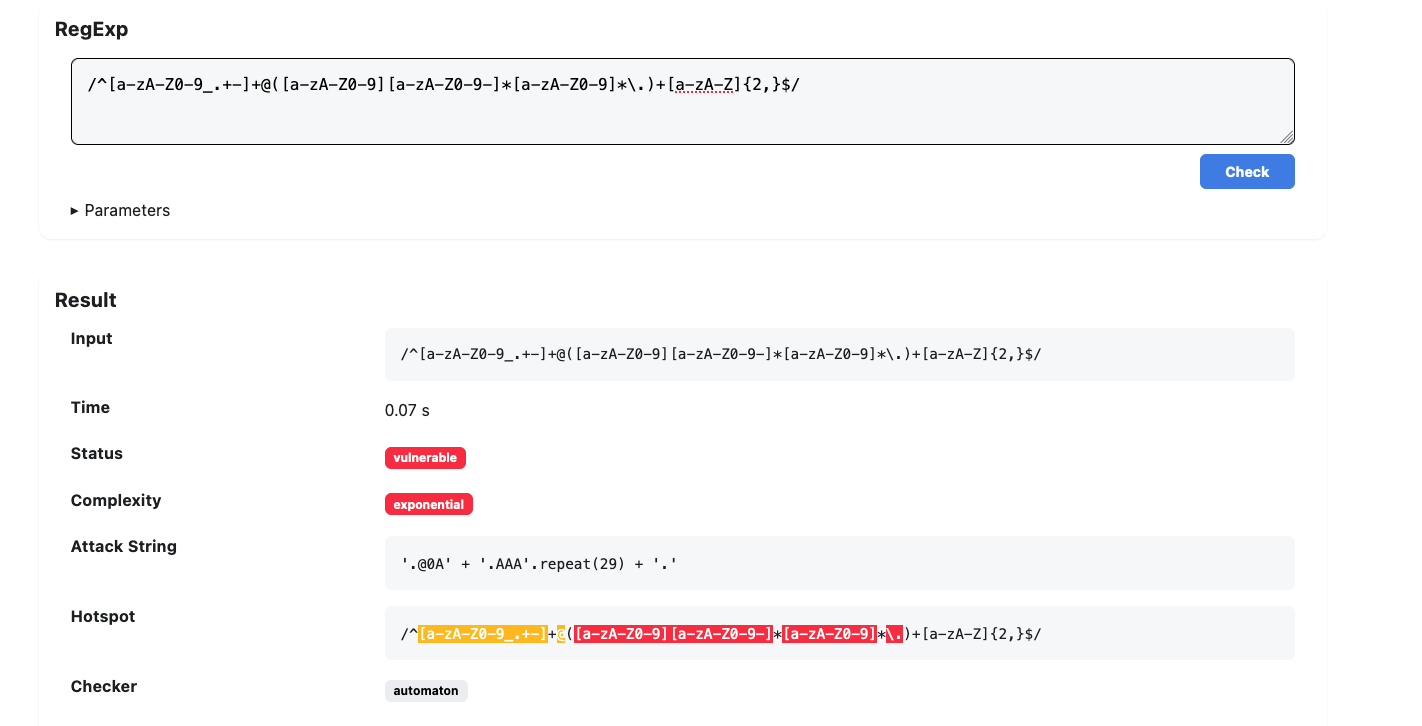The height and width of the screenshot is (726, 1422).
Task: Click the exponential complexity badge
Action: tap(429, 504)
